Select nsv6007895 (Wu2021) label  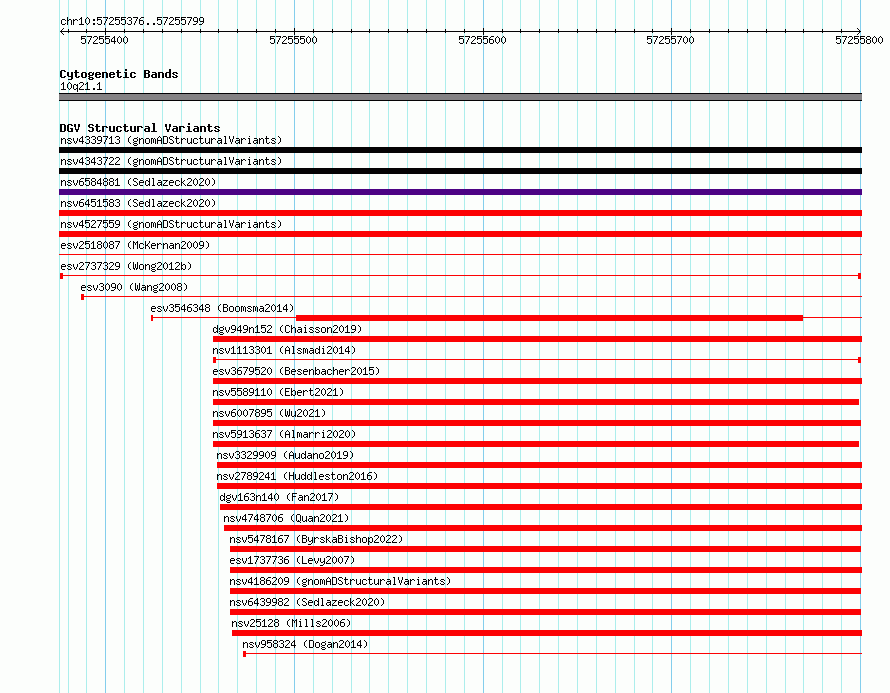[x=269, y=413]
